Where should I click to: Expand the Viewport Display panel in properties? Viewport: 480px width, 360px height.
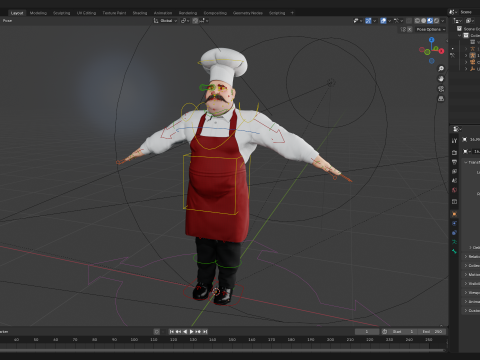coord(472,292)
